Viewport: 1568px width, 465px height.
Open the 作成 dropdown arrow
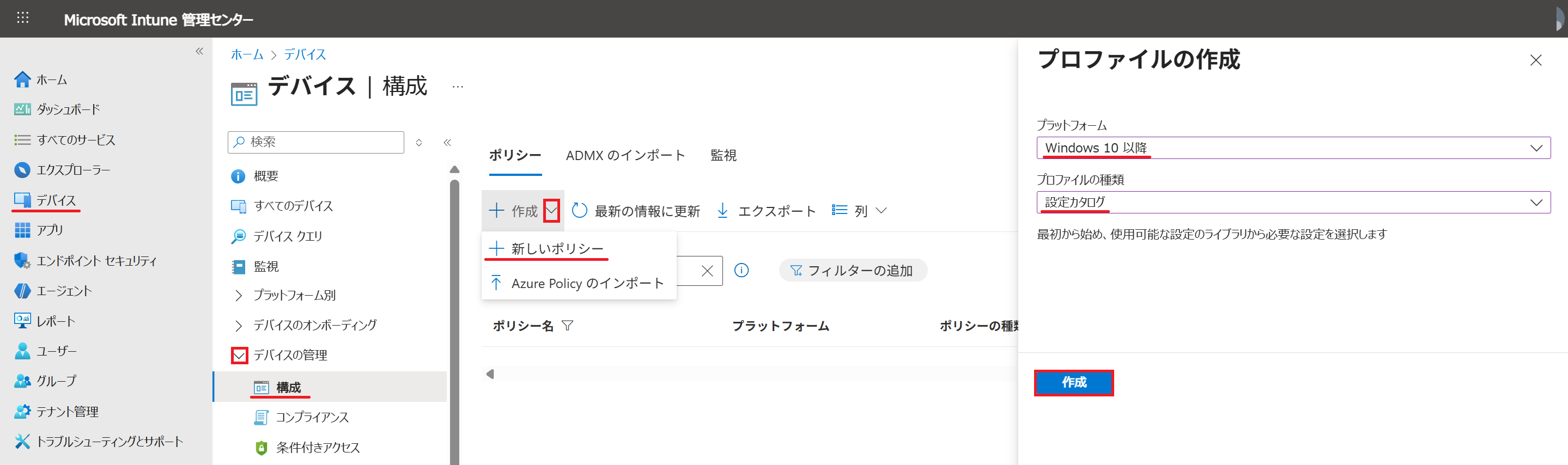(551, 211)
